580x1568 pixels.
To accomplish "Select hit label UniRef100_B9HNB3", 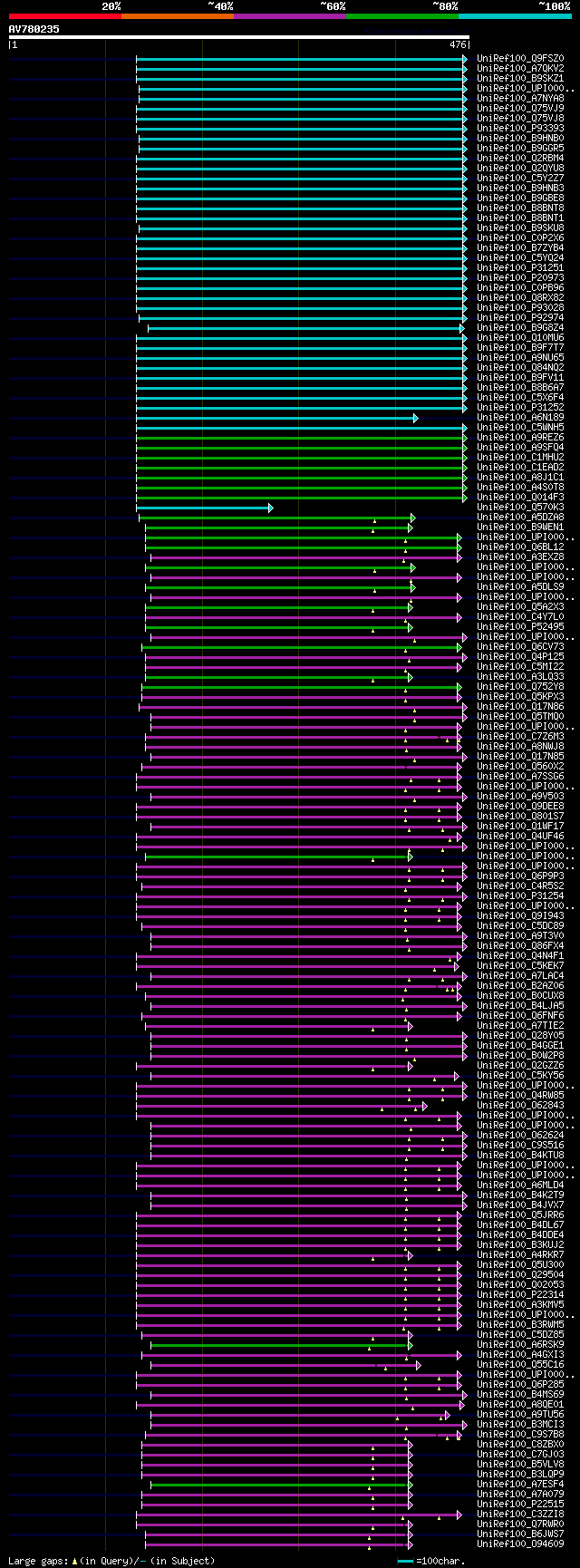I will click(x=520, y=189).
